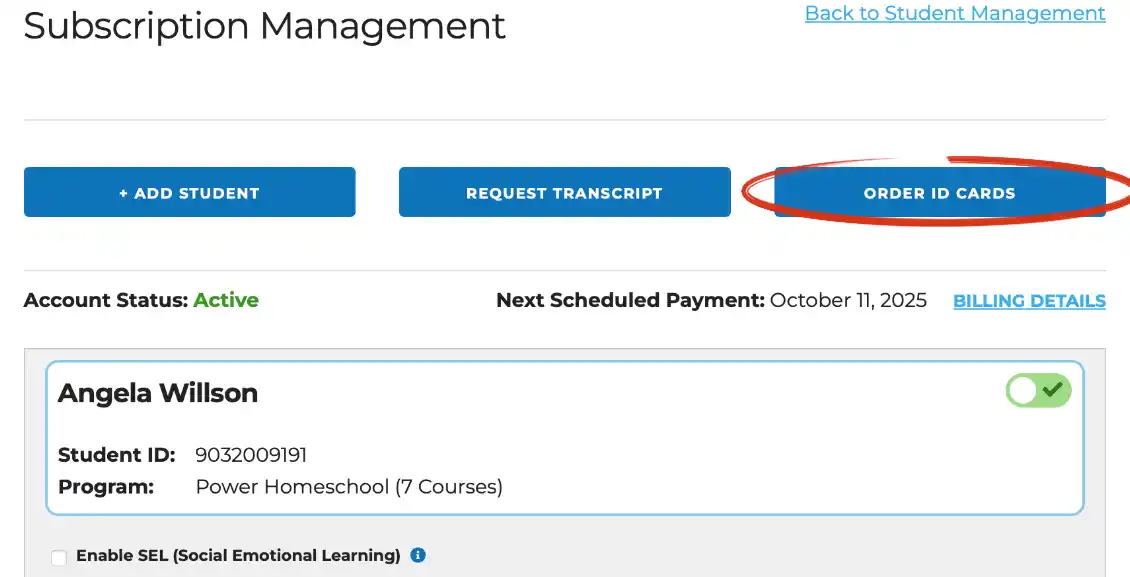Click the SEL info icon
The height and width of the screenshot is (577, 1130).
(418, 555)
